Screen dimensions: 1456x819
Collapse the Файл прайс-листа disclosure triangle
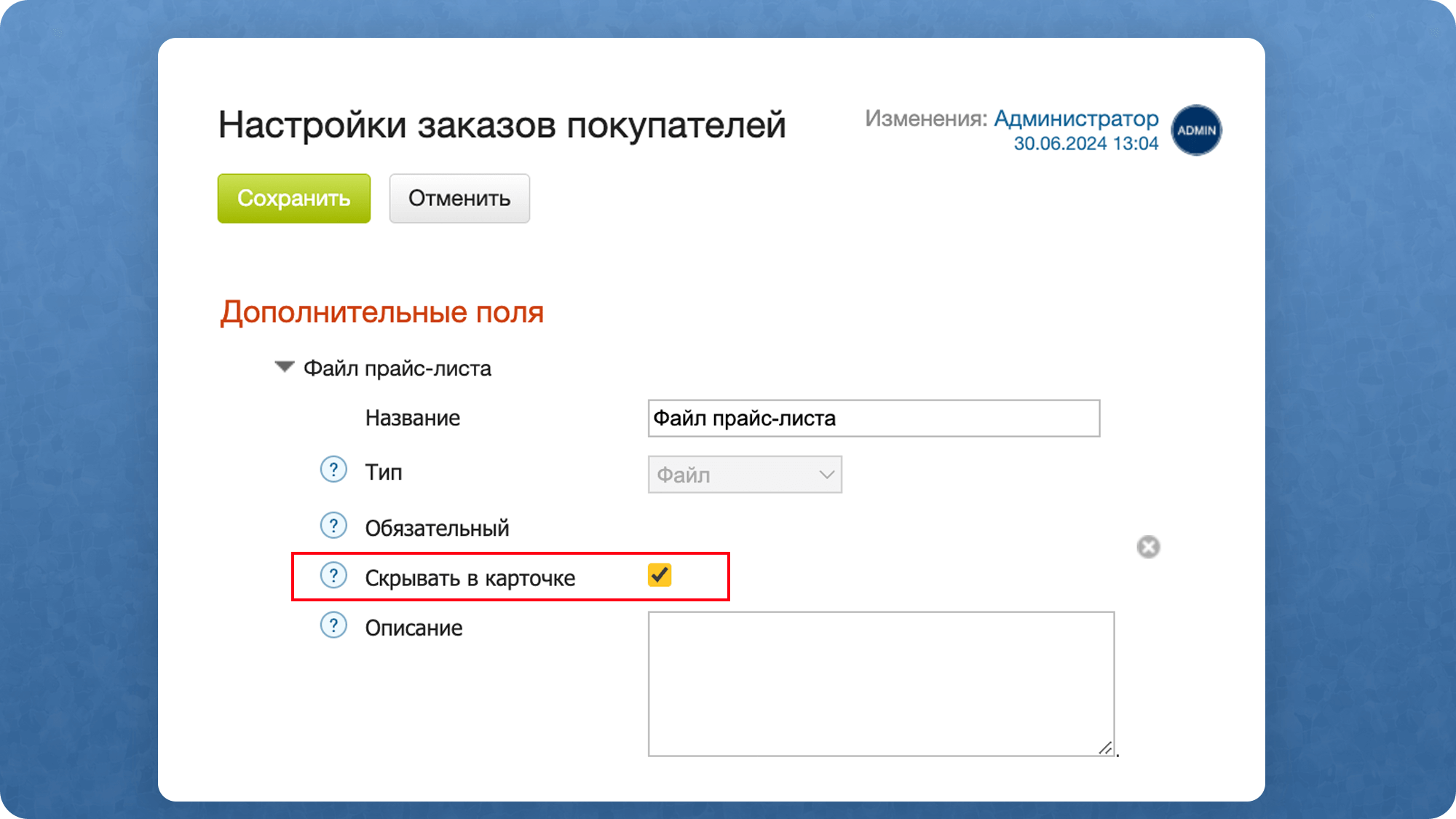pyautogui.click(x=284, y=367)
